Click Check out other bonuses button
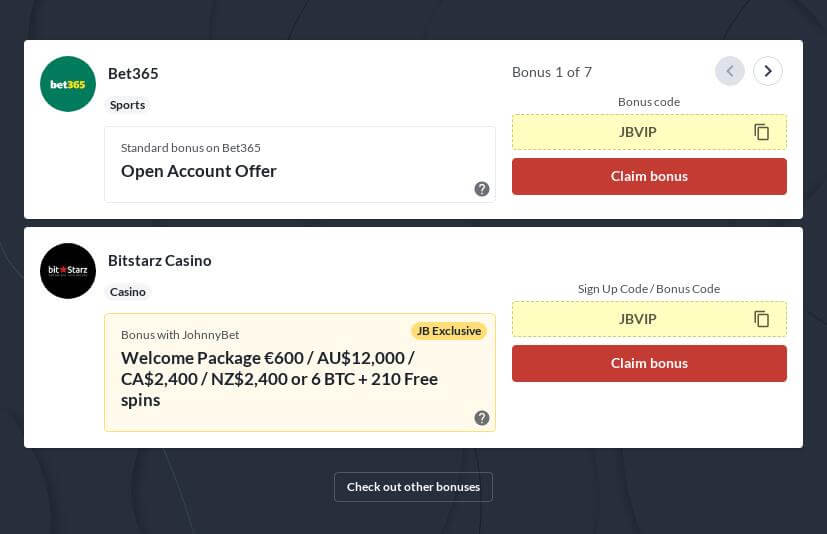827x534 pixels. click(x=413, y=487)
